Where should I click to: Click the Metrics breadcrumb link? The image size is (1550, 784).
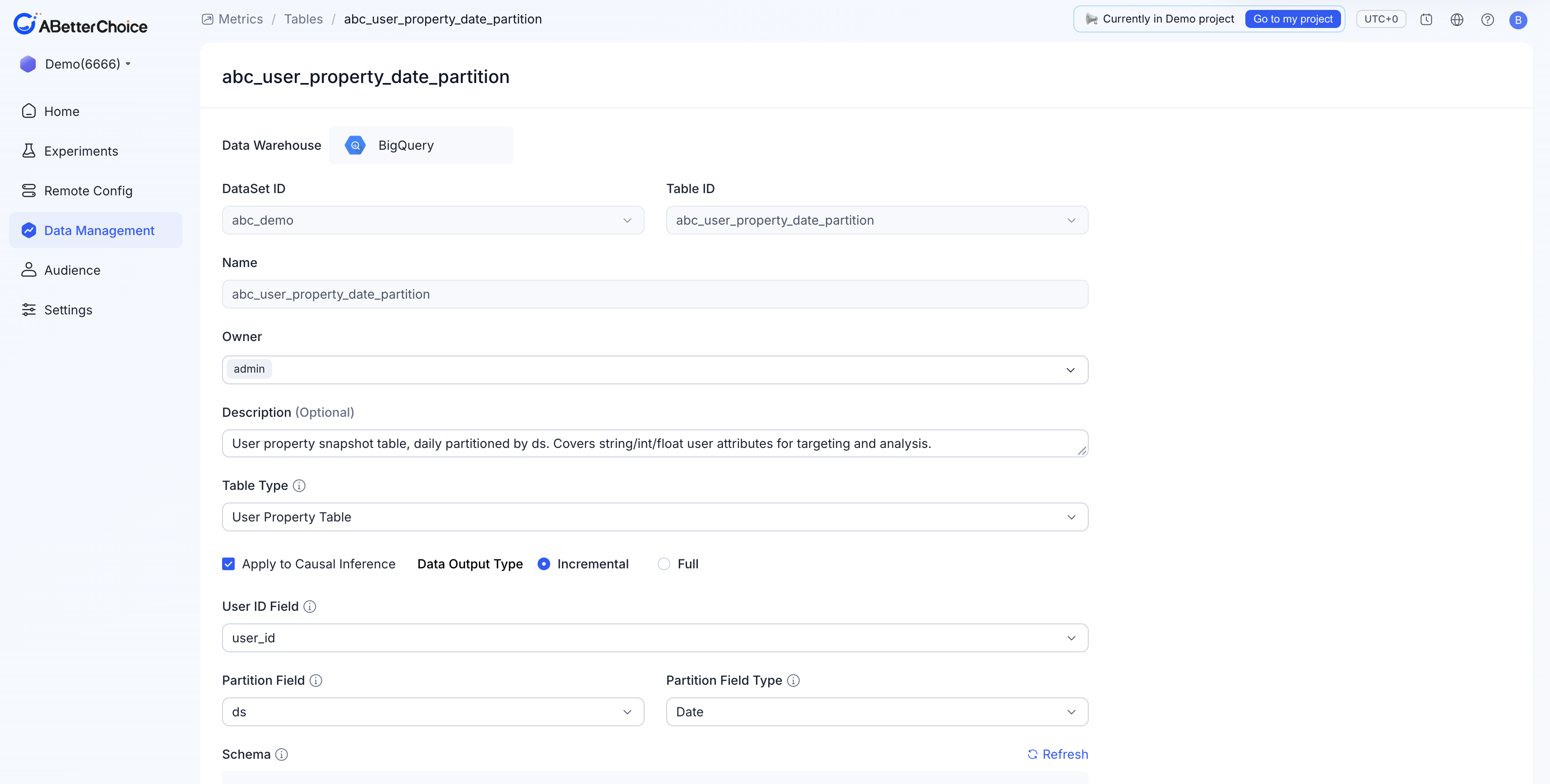[240, 19]
